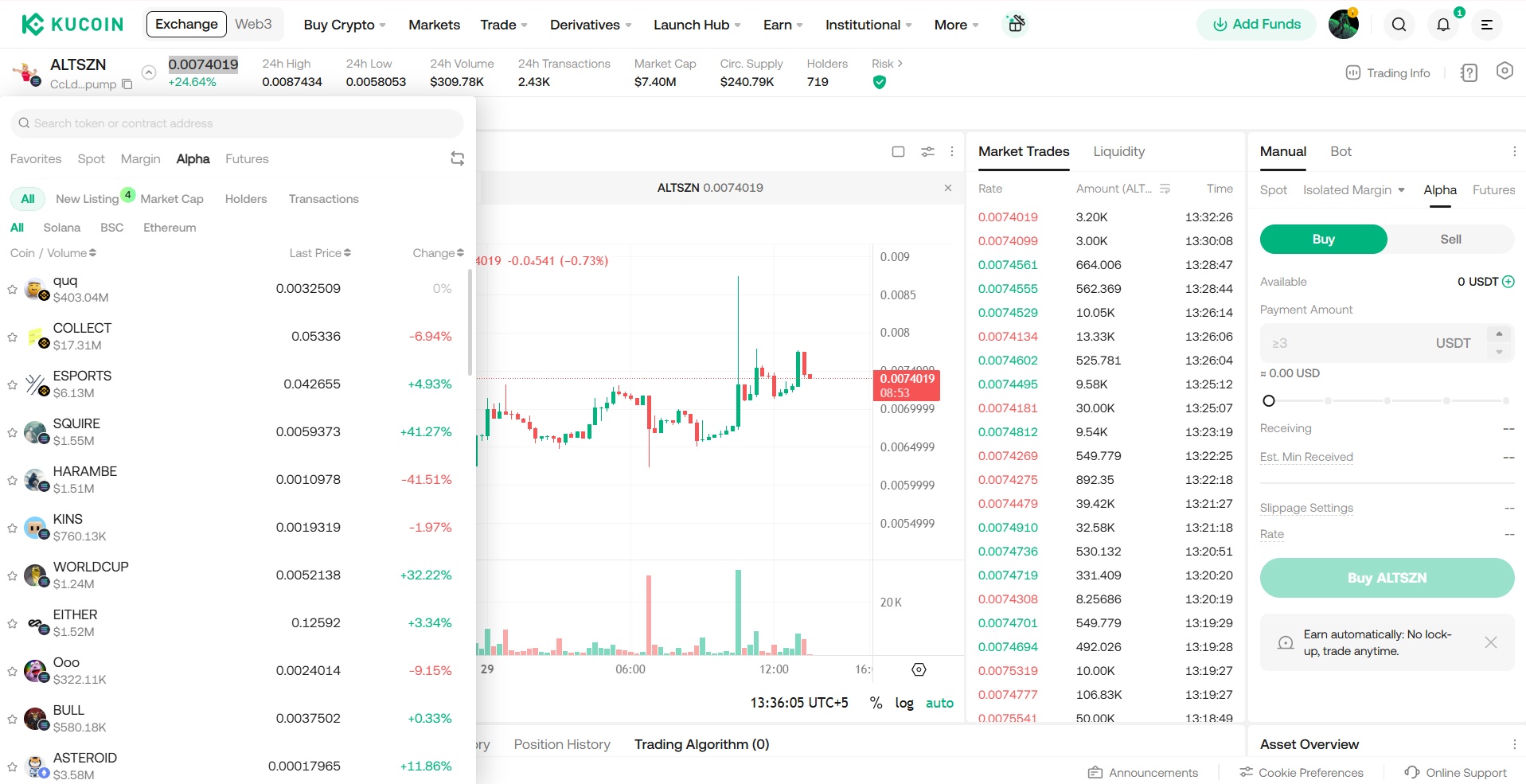The height and width of the screenshot is (784, 1526).
Task: Favorite the ESPORTS token star
Action: (x=12, y=384)
